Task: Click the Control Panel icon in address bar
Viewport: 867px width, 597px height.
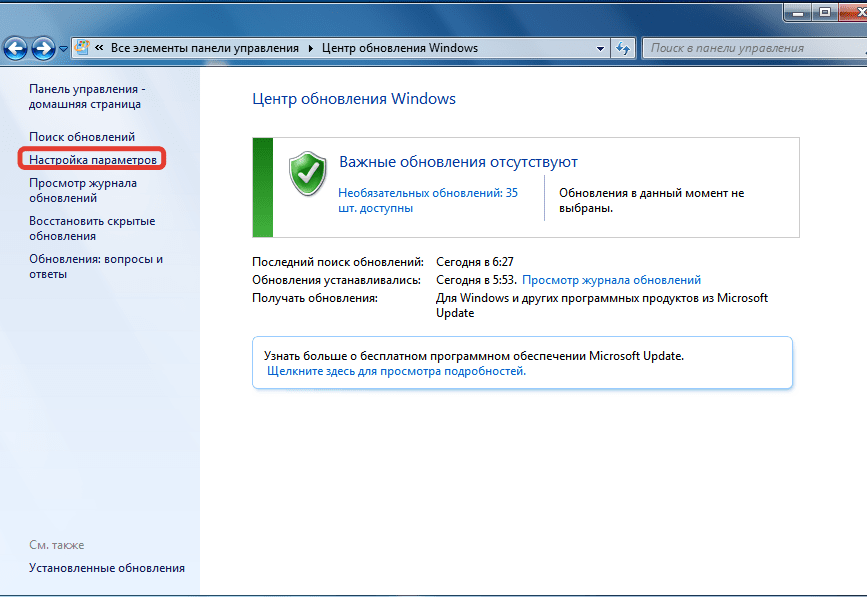Action: [82, 48]
